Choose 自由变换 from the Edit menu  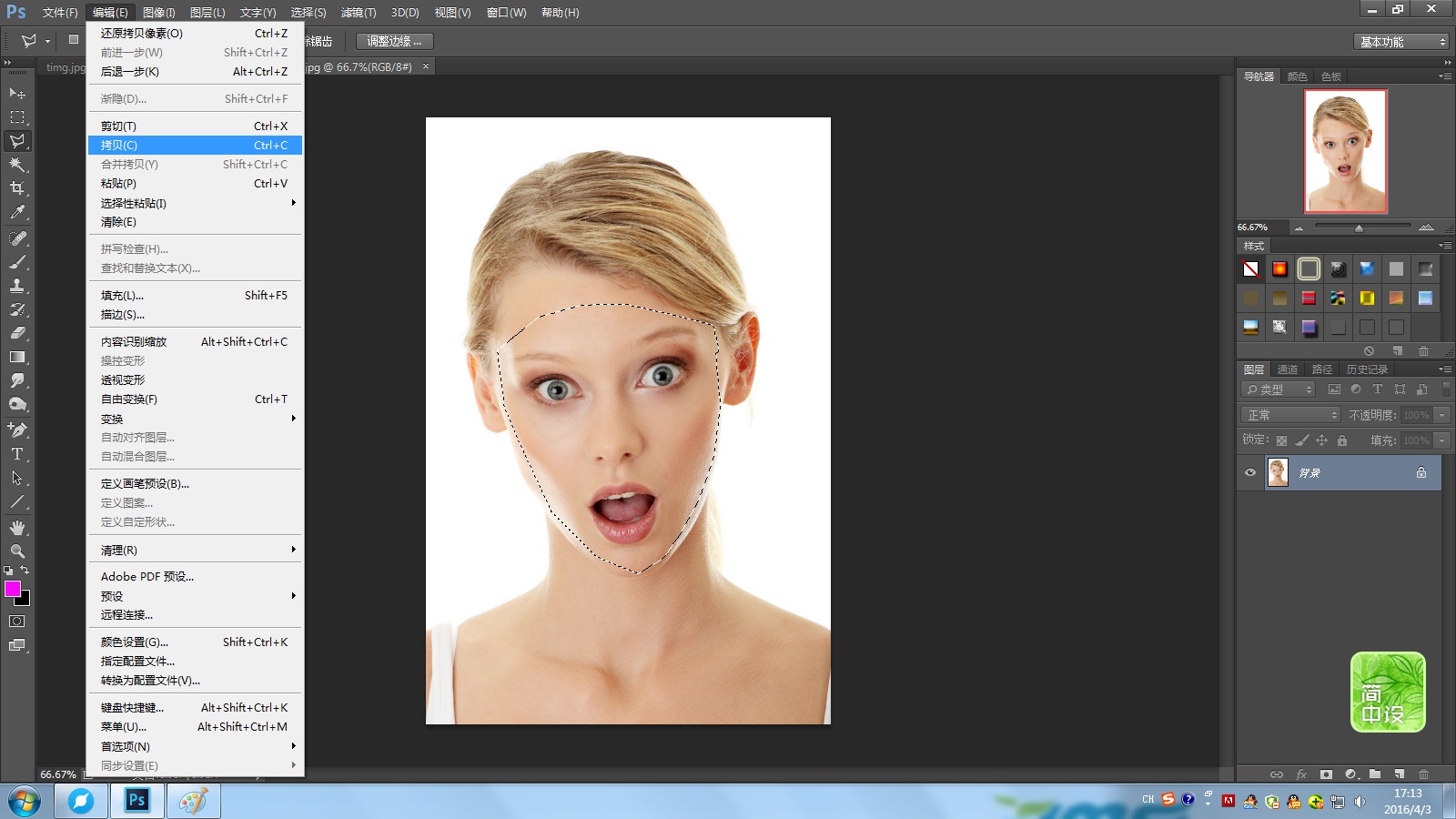(x=196, y=399)
